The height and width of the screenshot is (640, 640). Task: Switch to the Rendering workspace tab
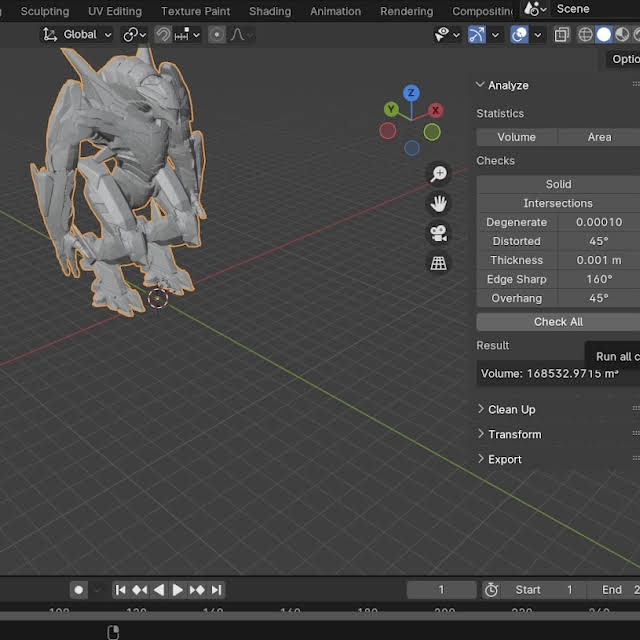tap(407, 11)
